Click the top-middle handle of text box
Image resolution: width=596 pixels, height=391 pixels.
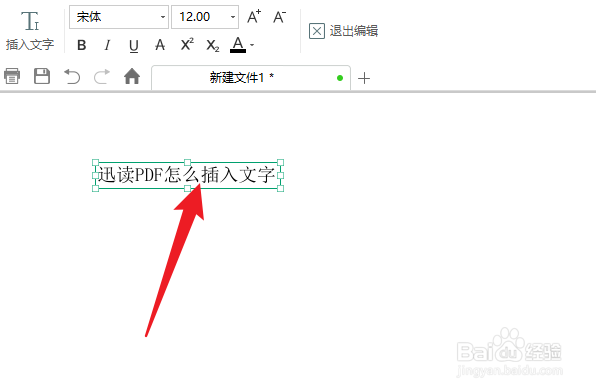(x=187, y=163)
